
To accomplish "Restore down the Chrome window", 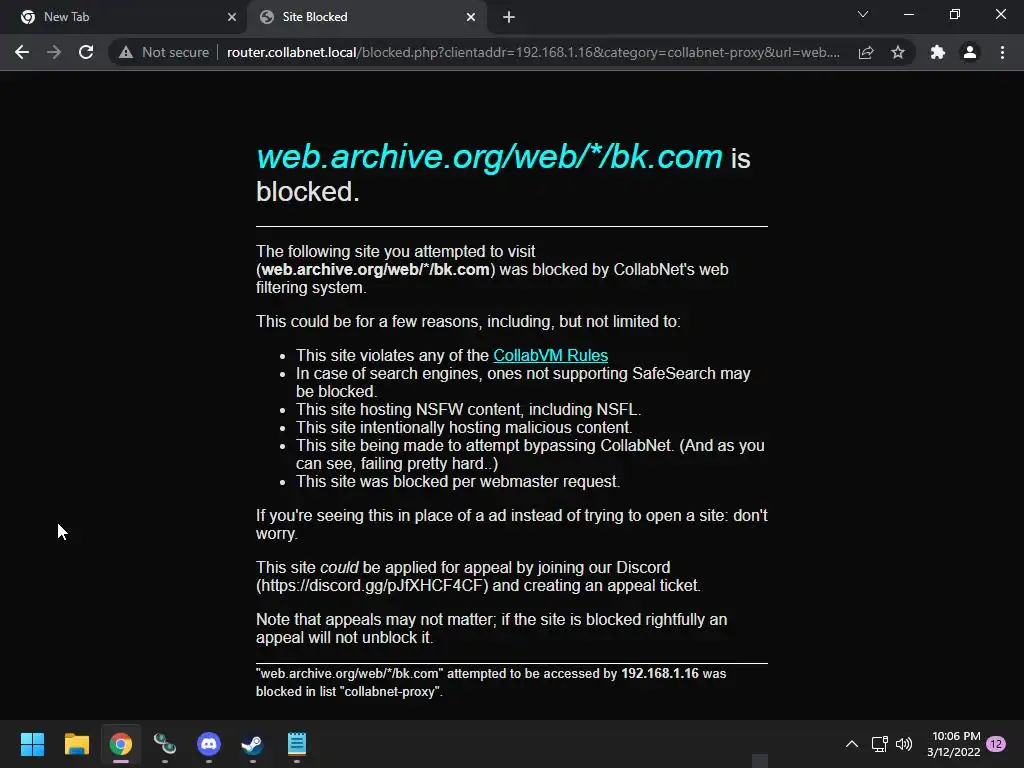I will point(955,14).
